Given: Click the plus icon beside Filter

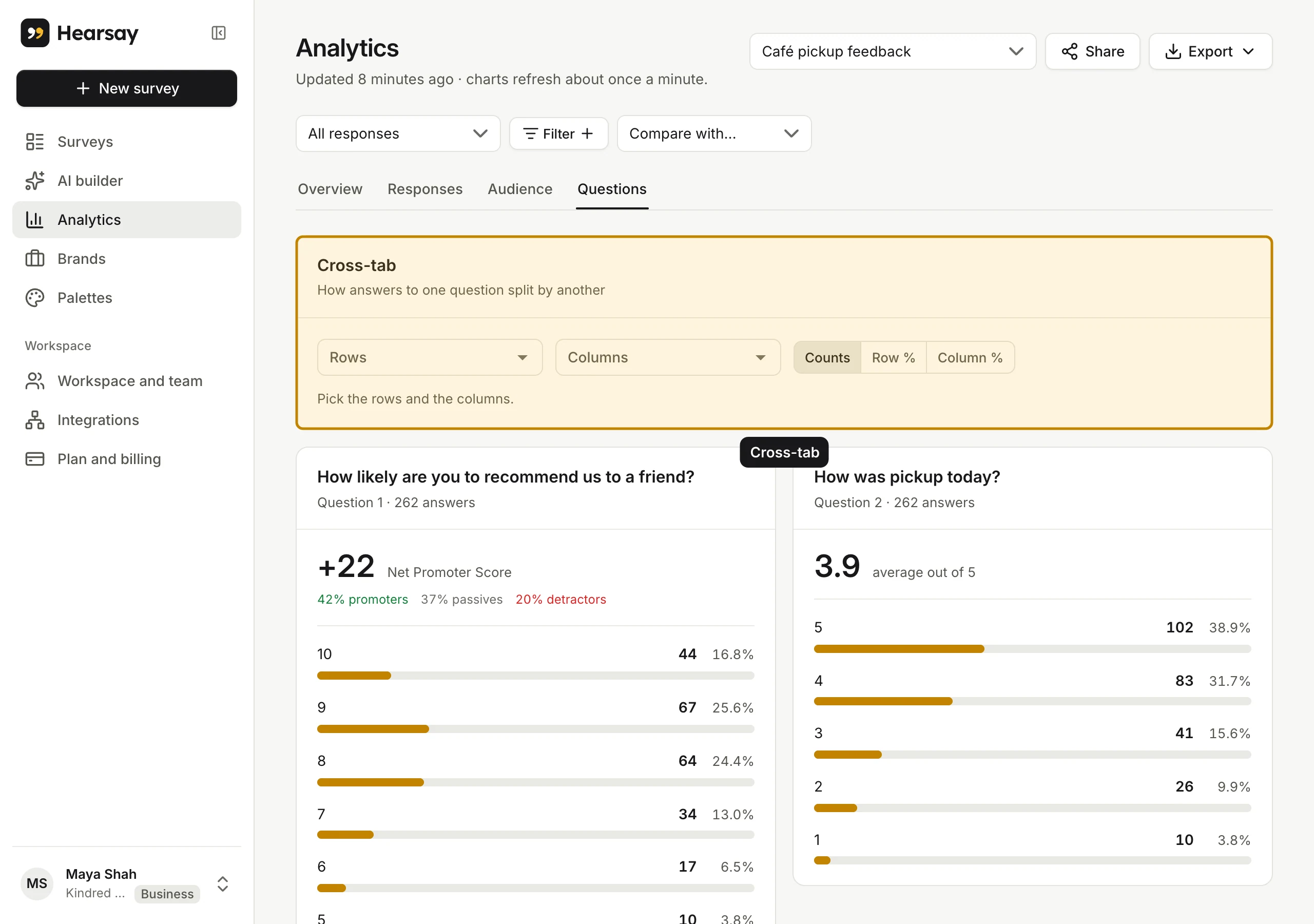Looking at the screenshot, I should (x=587, y=134).
